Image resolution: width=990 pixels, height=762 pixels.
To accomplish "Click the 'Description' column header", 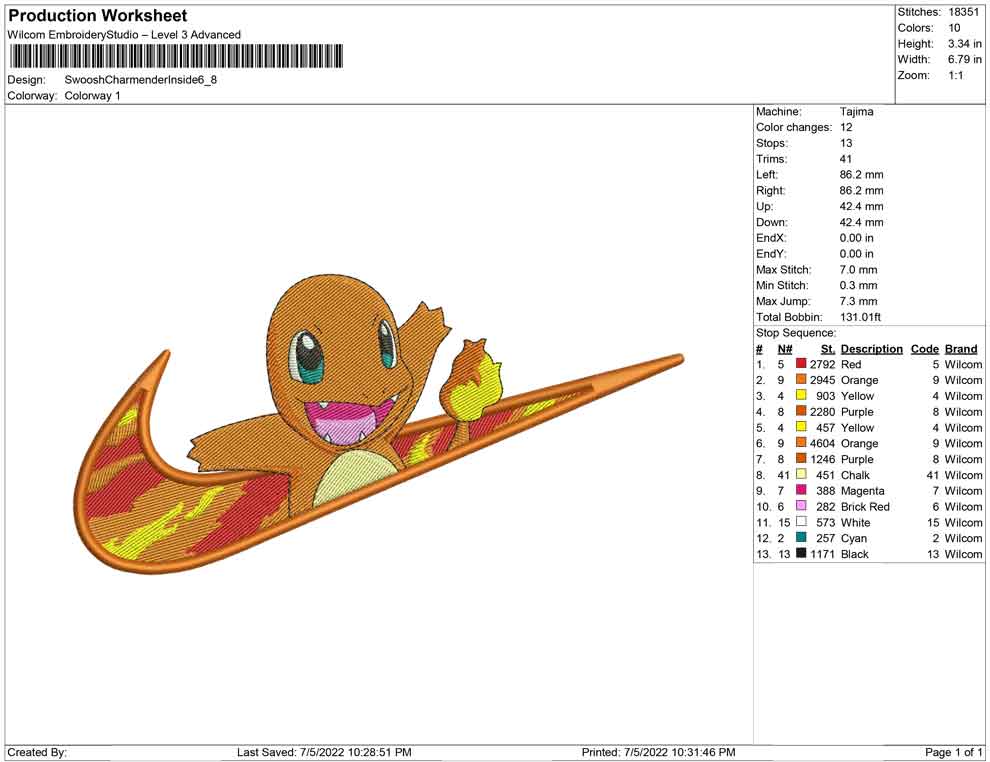I will 872,348.
